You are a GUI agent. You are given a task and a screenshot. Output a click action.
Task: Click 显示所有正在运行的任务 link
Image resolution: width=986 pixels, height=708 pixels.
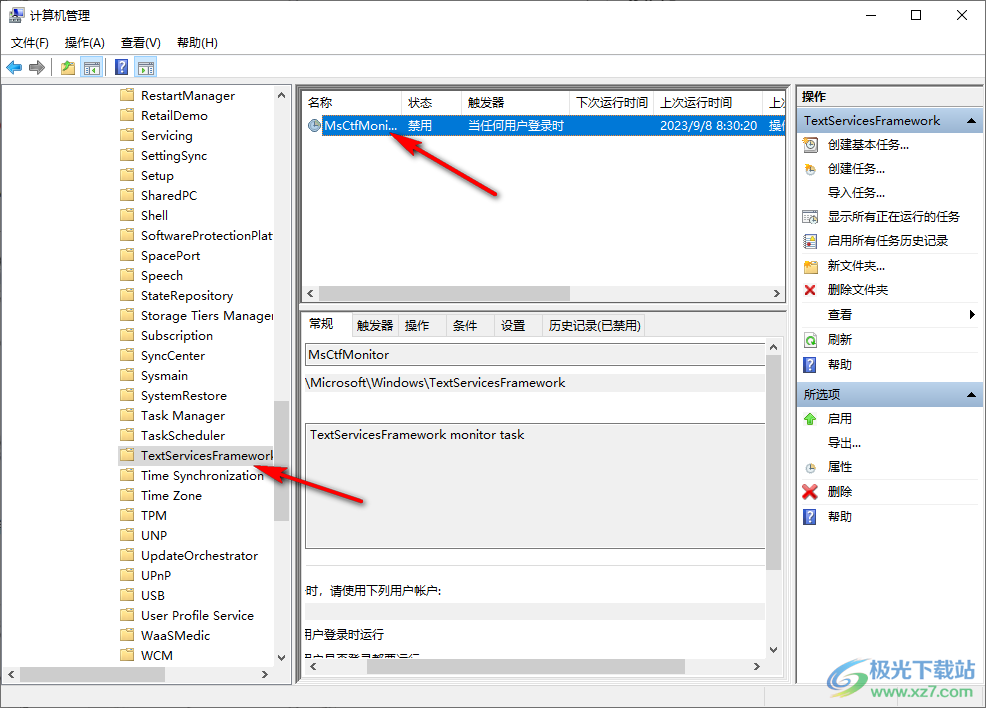click(x=894, y=217)
